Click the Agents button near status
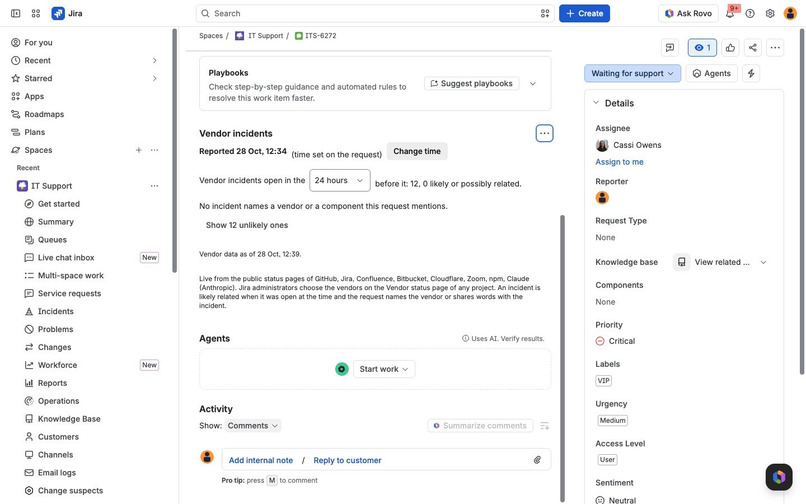Screen dimensions: 806x504 click(711, 74)
